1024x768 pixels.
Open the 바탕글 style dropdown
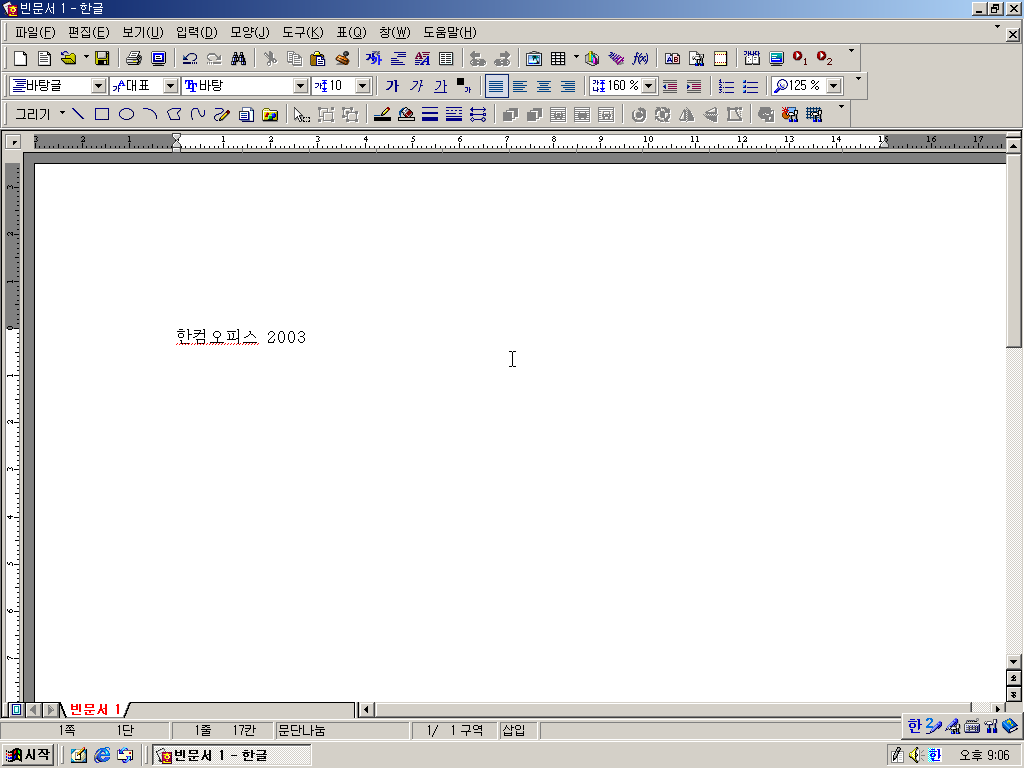pos(98,86)
